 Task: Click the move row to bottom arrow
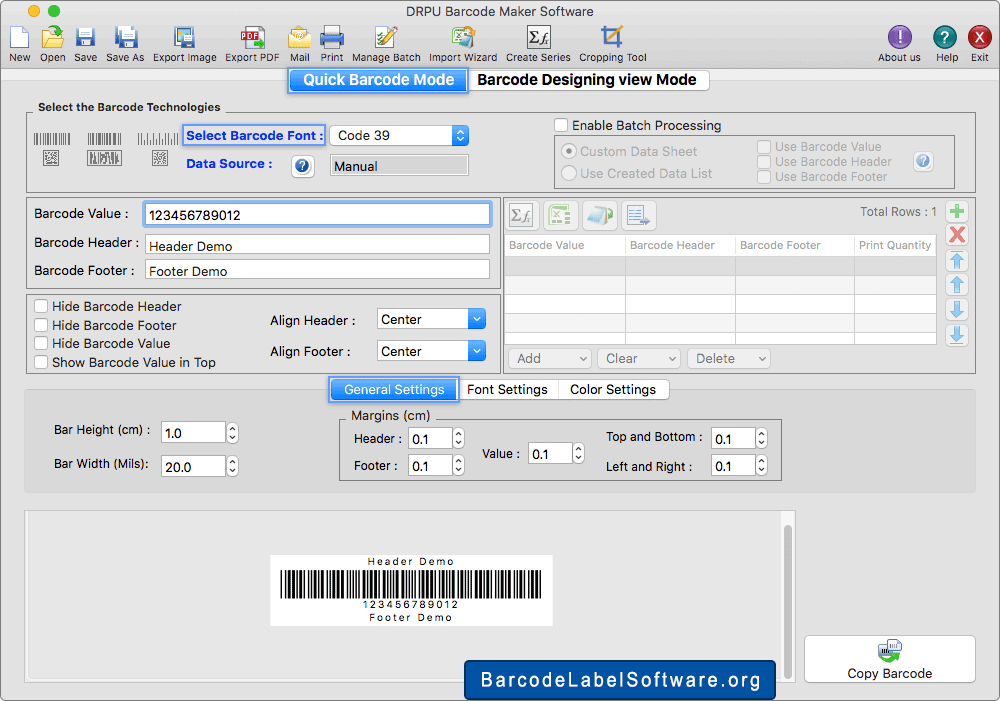coord(957,335)
